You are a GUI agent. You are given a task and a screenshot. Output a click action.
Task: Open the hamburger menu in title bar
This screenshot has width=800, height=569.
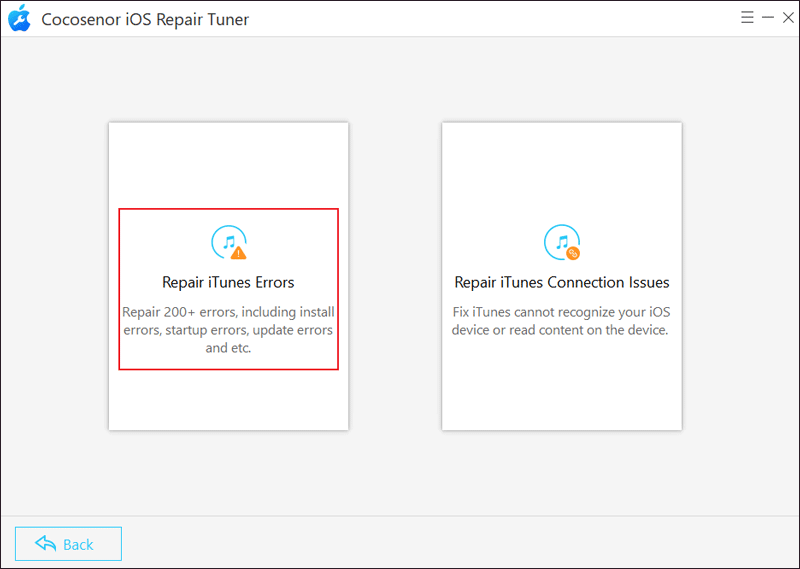point(747,17)
